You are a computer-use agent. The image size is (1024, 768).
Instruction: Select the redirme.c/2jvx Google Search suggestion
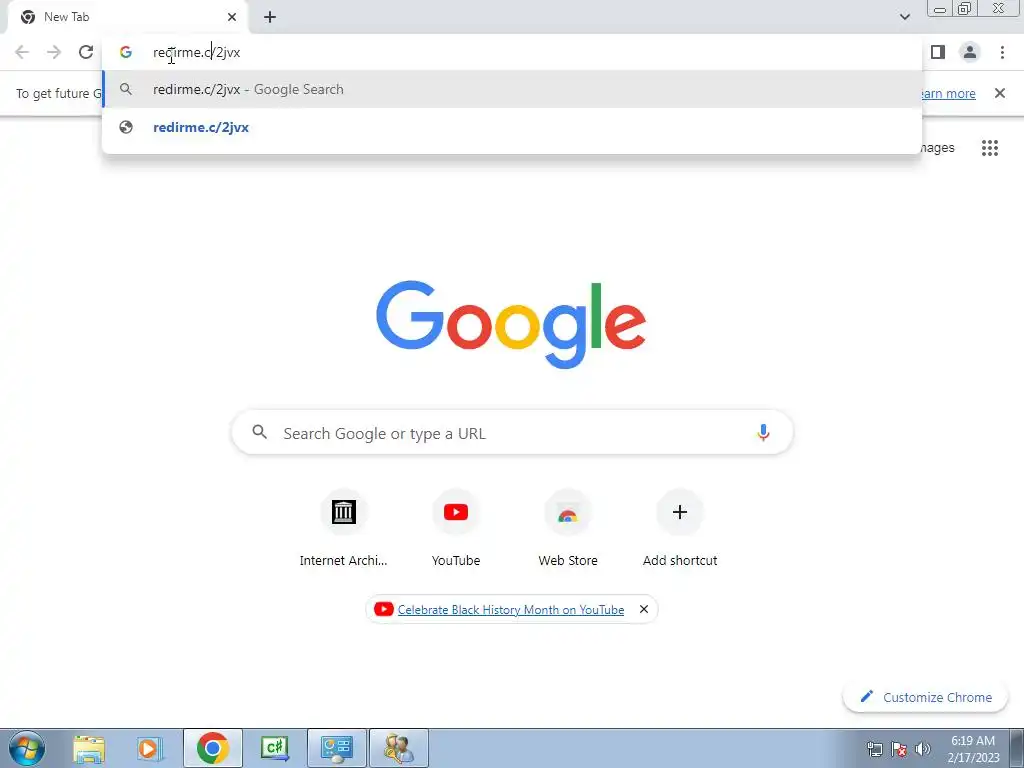[x=512, y=89]
